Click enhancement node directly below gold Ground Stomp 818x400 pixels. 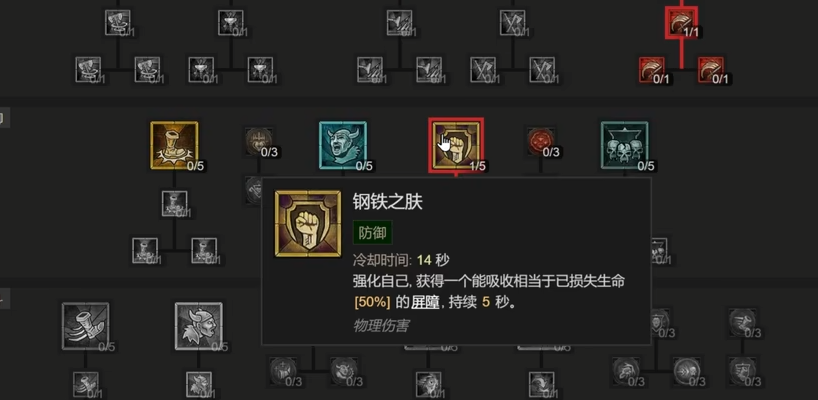[x=174, y=203]
